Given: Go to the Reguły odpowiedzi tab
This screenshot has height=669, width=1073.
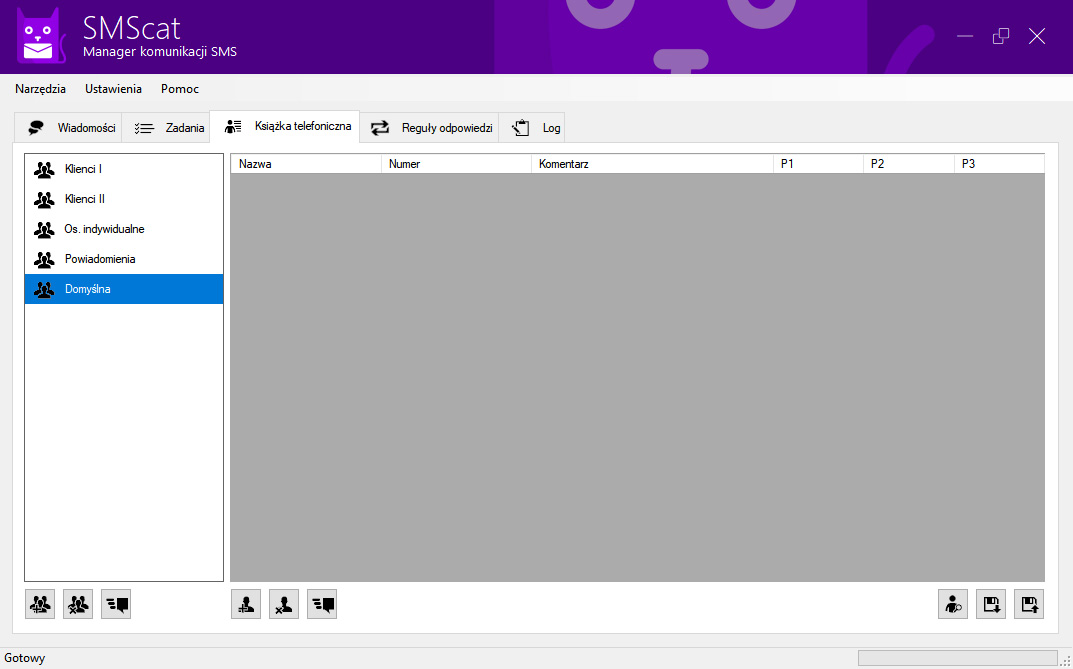Looking at the screenshot, I should pos(429,128).
